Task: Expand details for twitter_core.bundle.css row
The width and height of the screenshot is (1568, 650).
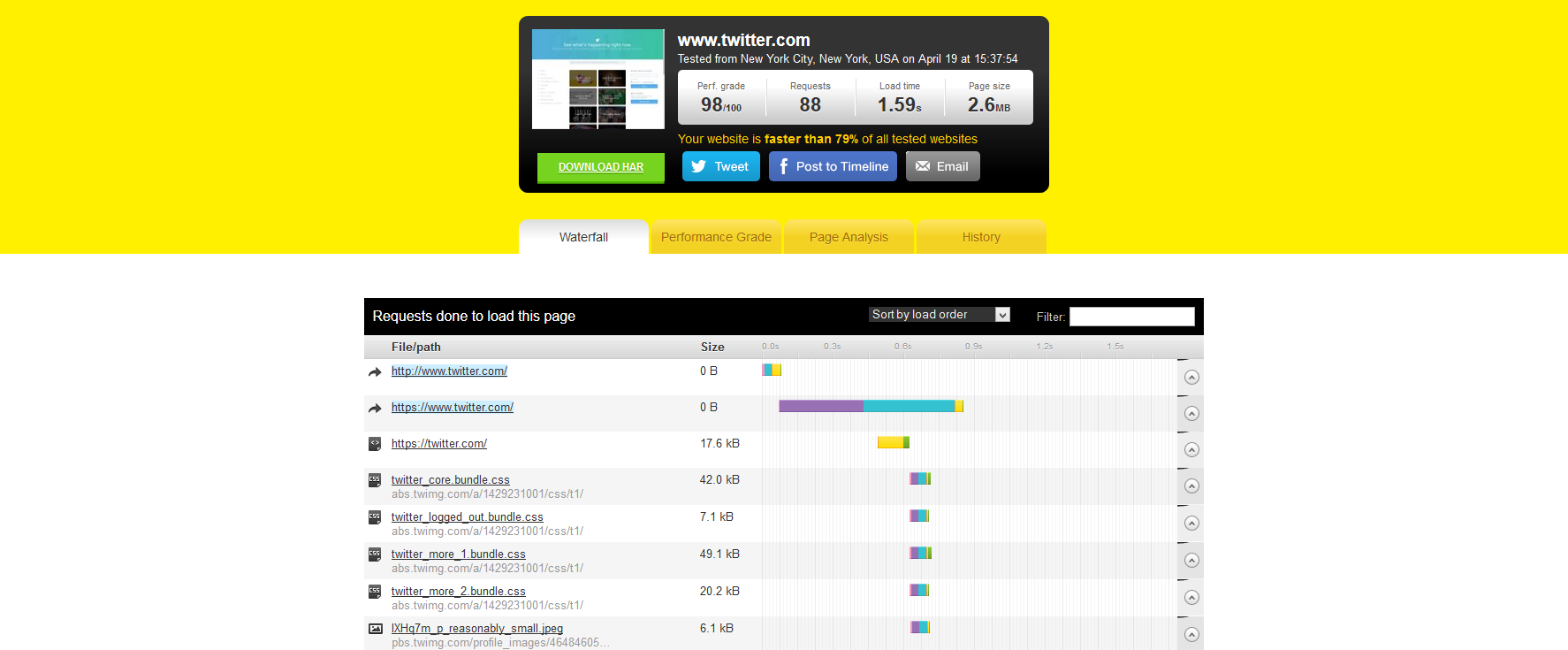Action: pos(1191,486)
